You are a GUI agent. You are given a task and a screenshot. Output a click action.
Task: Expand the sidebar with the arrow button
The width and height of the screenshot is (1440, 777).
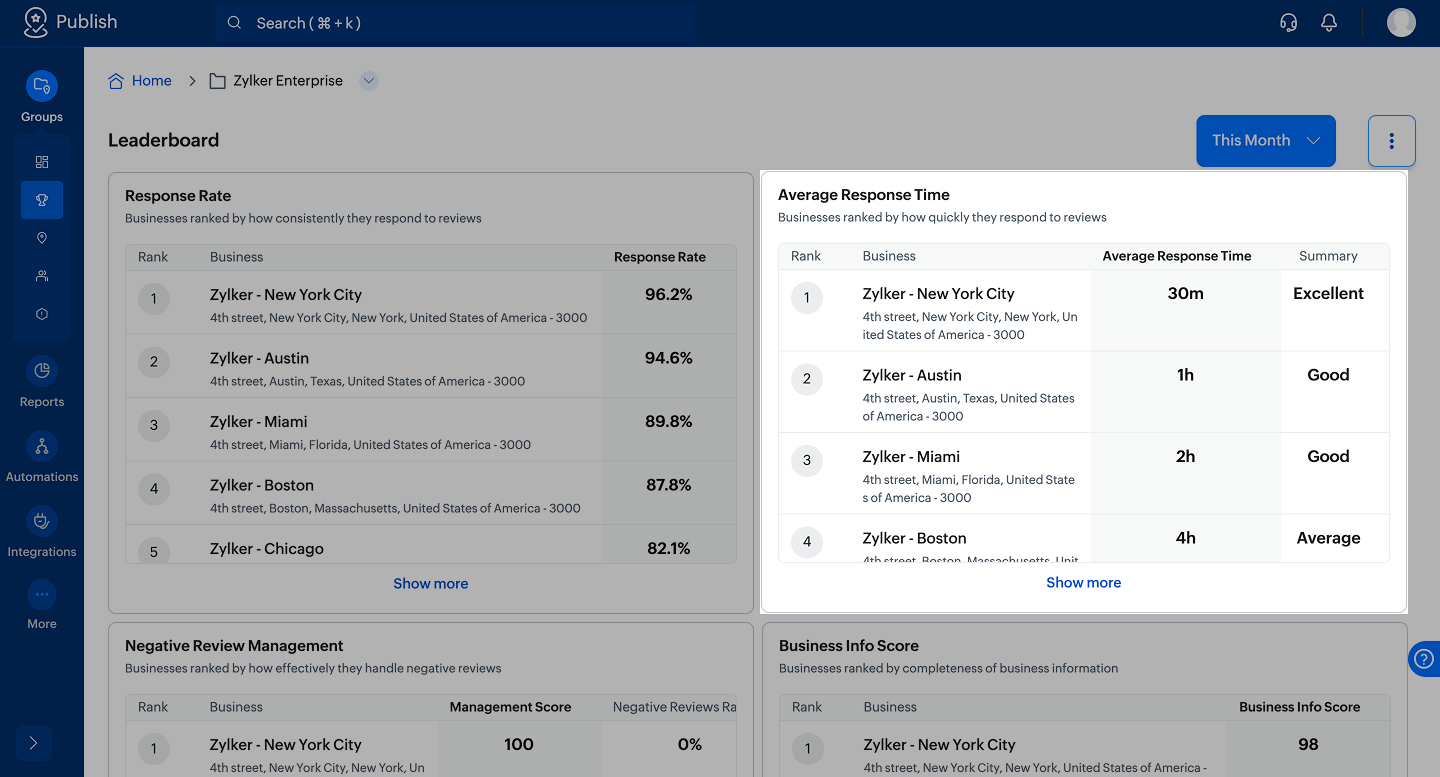tap(33, 743)
